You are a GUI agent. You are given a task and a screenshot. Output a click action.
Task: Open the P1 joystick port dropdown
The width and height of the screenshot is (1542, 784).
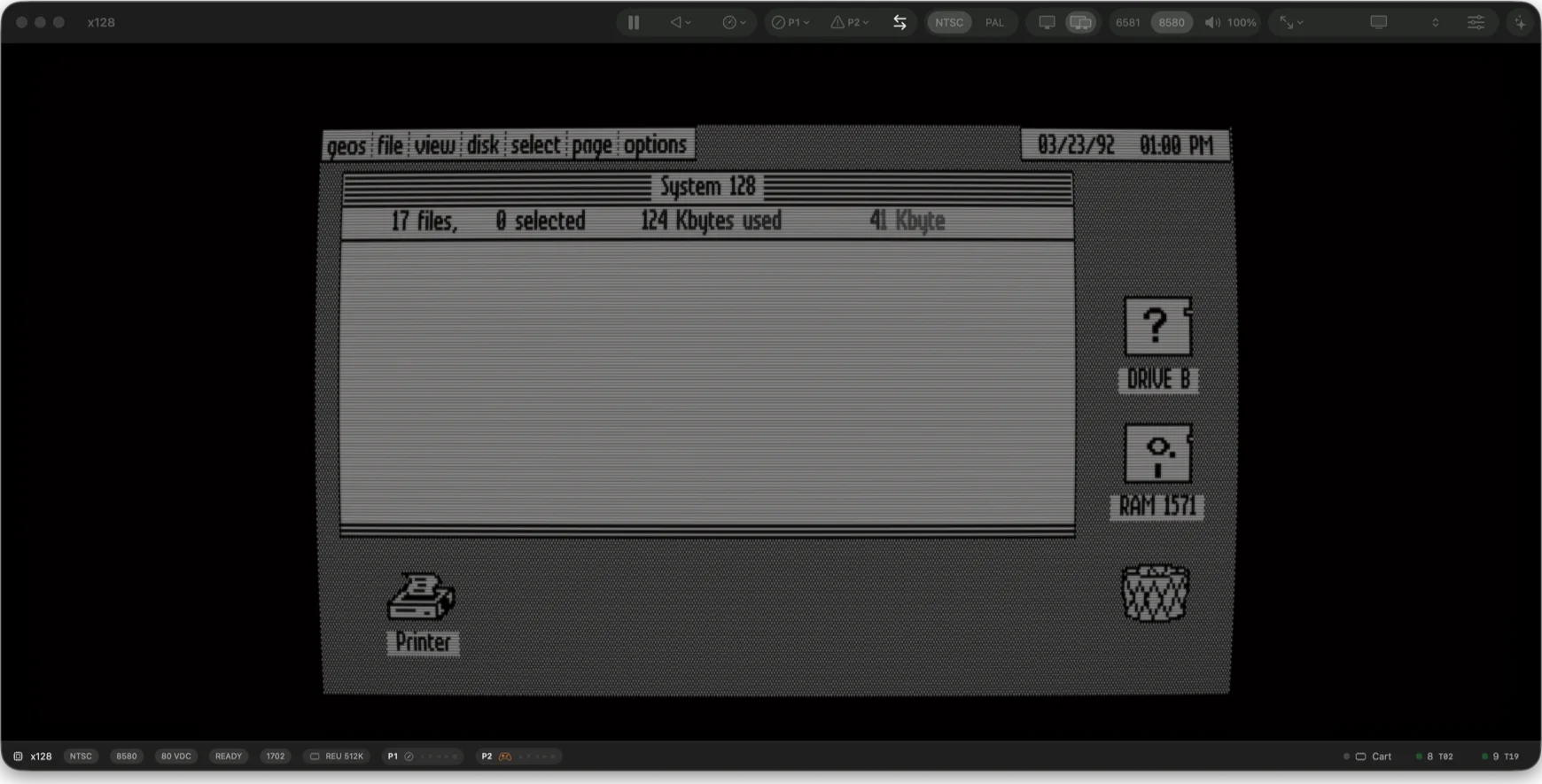coord(790,22)
